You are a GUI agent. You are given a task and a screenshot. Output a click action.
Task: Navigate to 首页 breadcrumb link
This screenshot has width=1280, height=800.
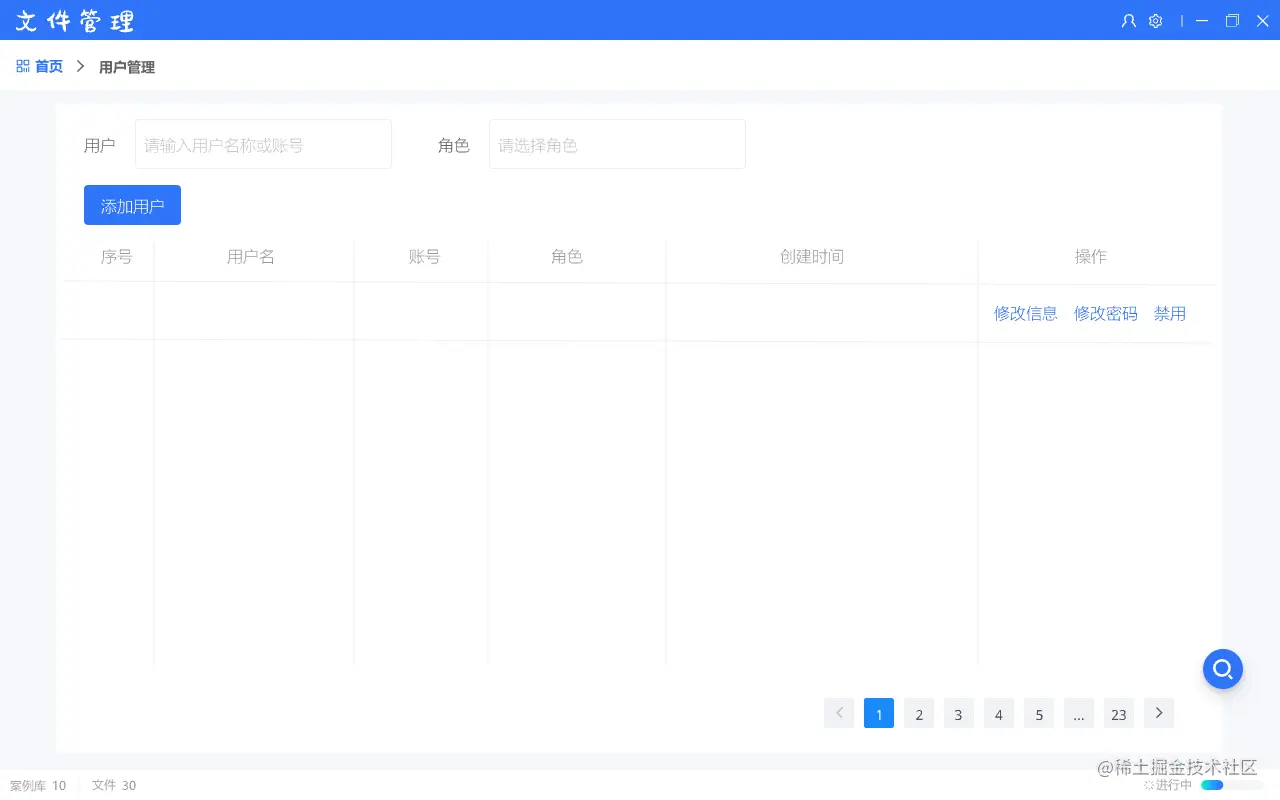[49, 66]
